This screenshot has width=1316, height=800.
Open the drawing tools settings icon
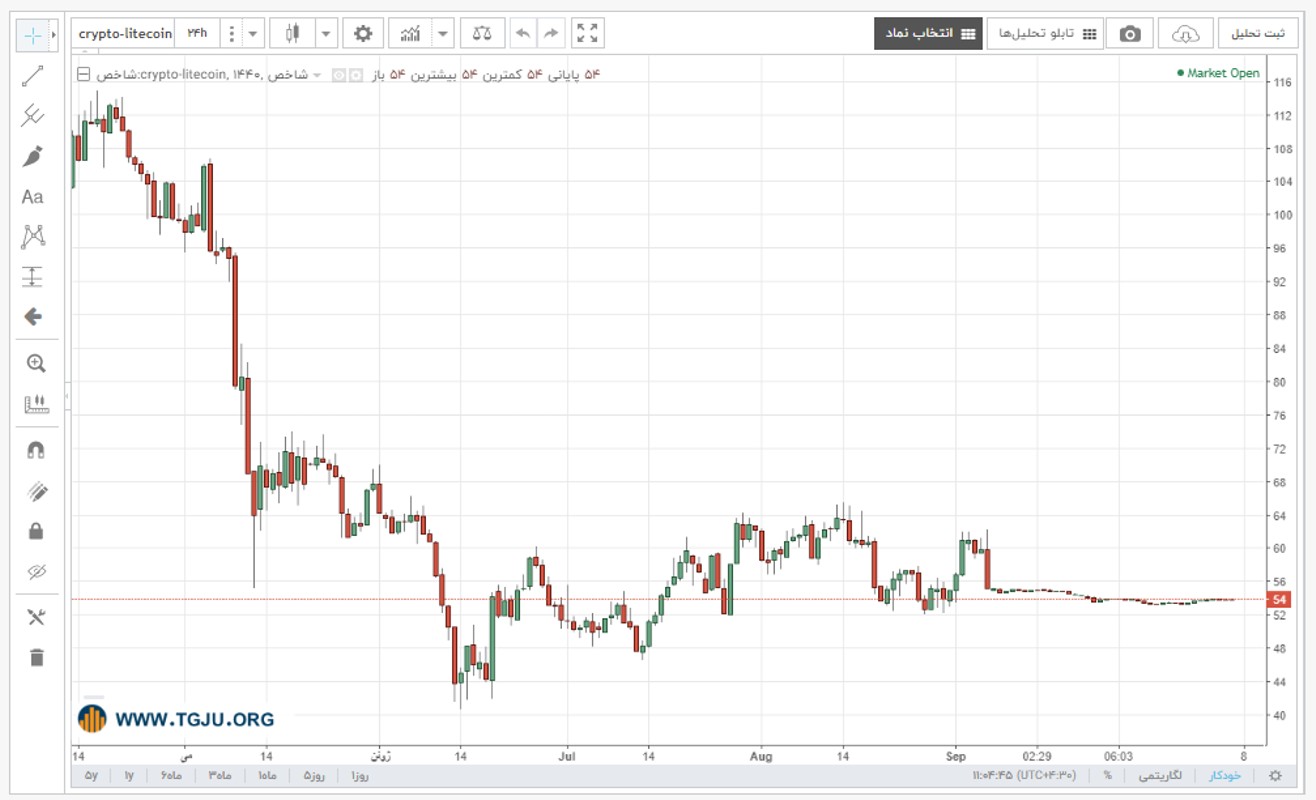(x=36, y=617)
